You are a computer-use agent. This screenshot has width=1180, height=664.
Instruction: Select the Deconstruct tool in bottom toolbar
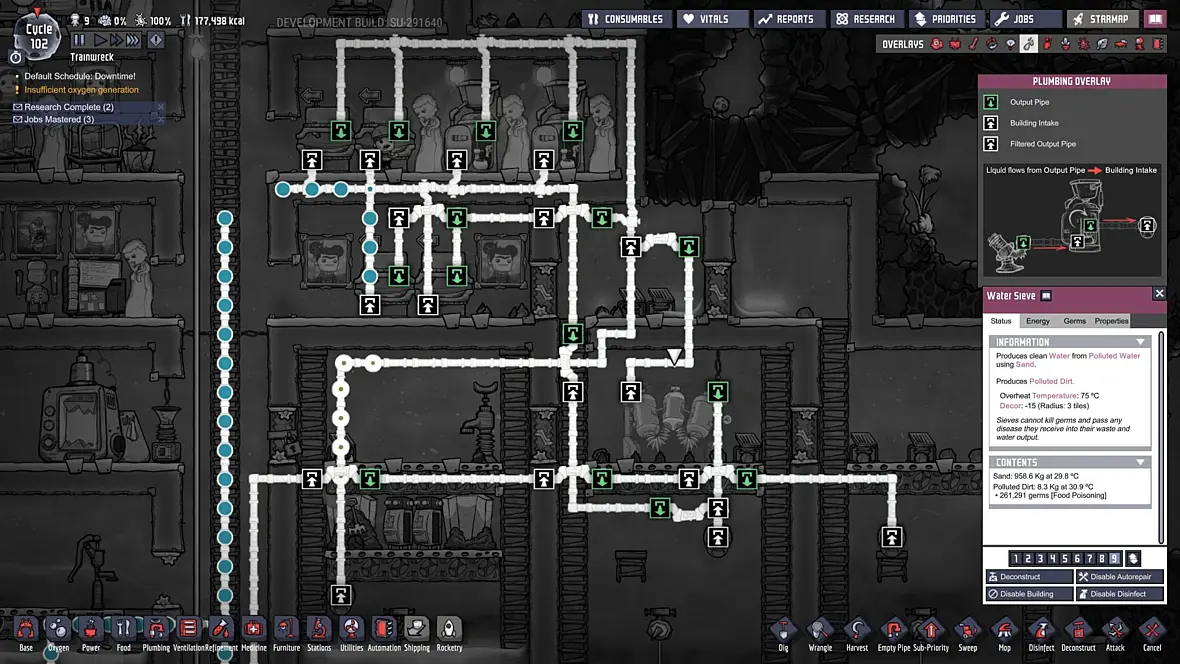[1078, 635]
